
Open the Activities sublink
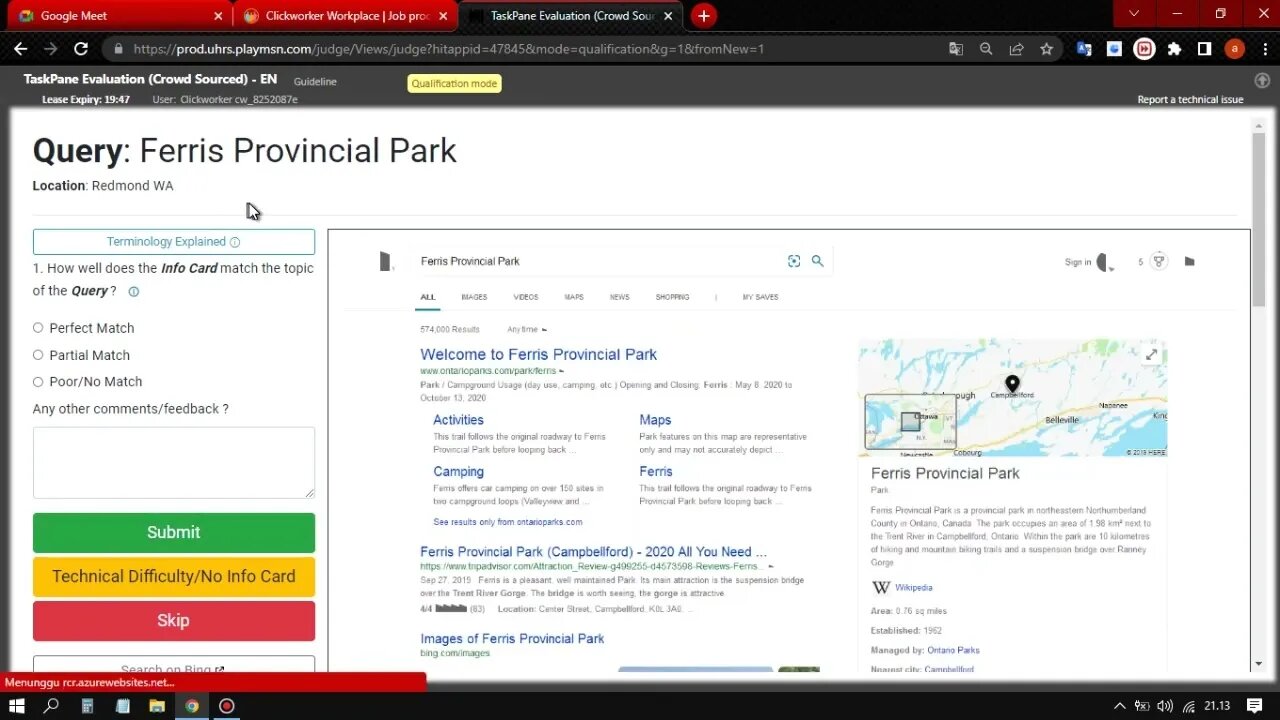click(x=458, y=420)
